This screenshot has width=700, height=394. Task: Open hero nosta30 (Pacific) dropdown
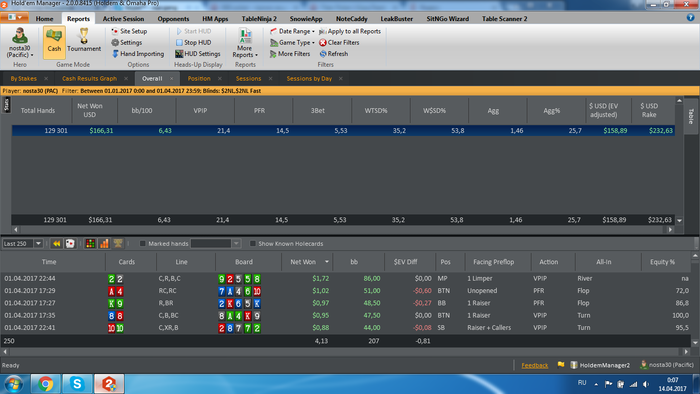[x=20, y=42]
